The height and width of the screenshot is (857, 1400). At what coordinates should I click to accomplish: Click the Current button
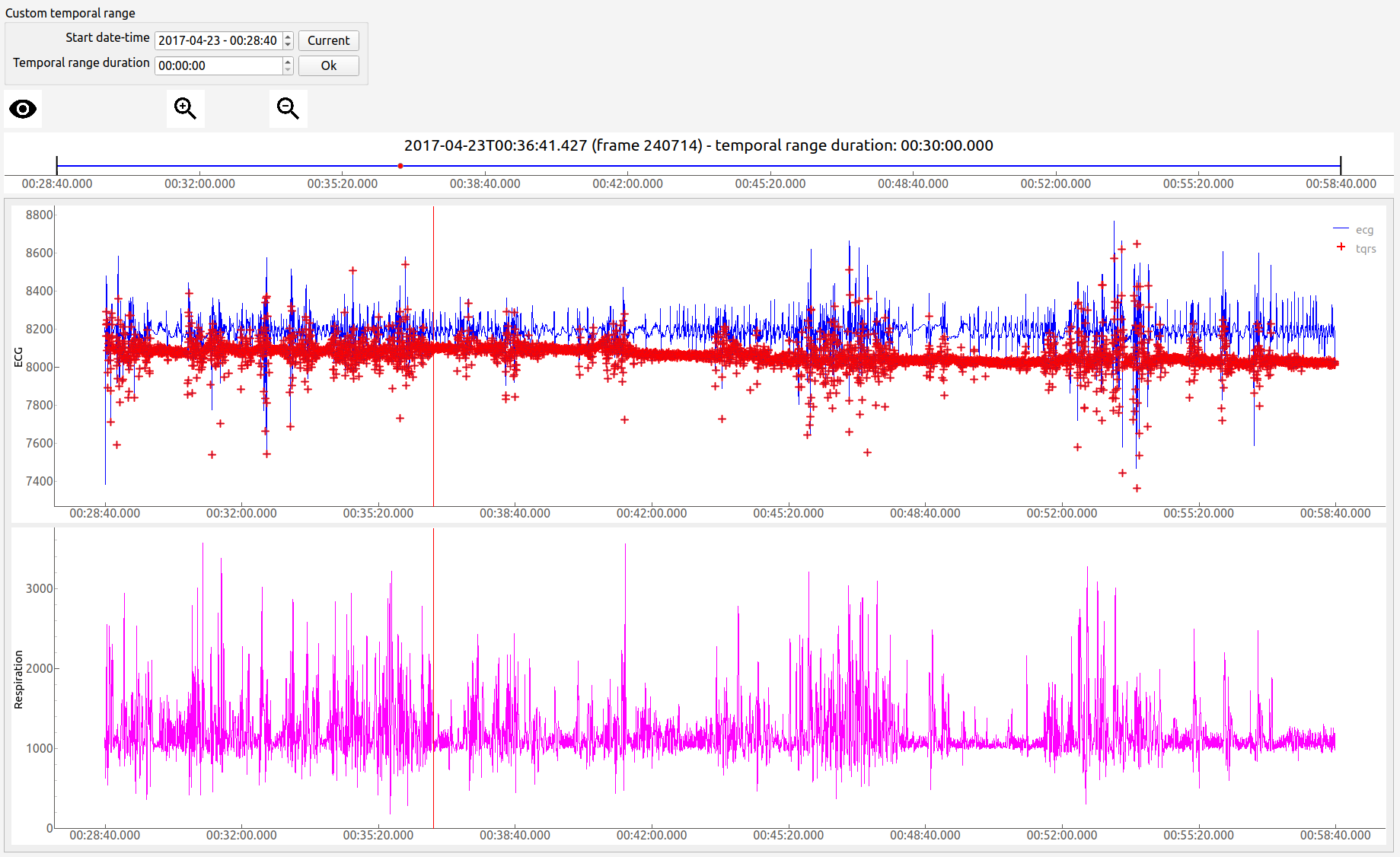coord(328,40)
